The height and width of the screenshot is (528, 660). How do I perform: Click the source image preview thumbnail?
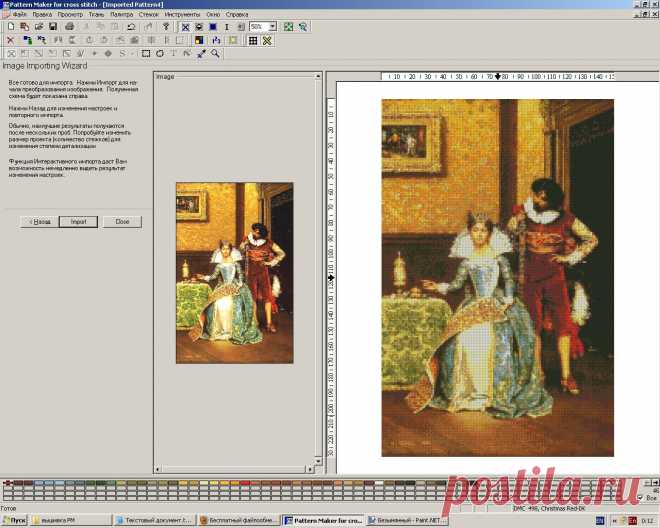tap(234, 273)
